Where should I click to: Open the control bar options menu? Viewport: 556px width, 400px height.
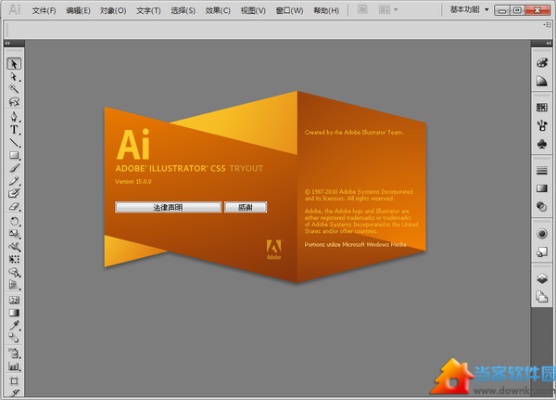click(x=547, y=24)
